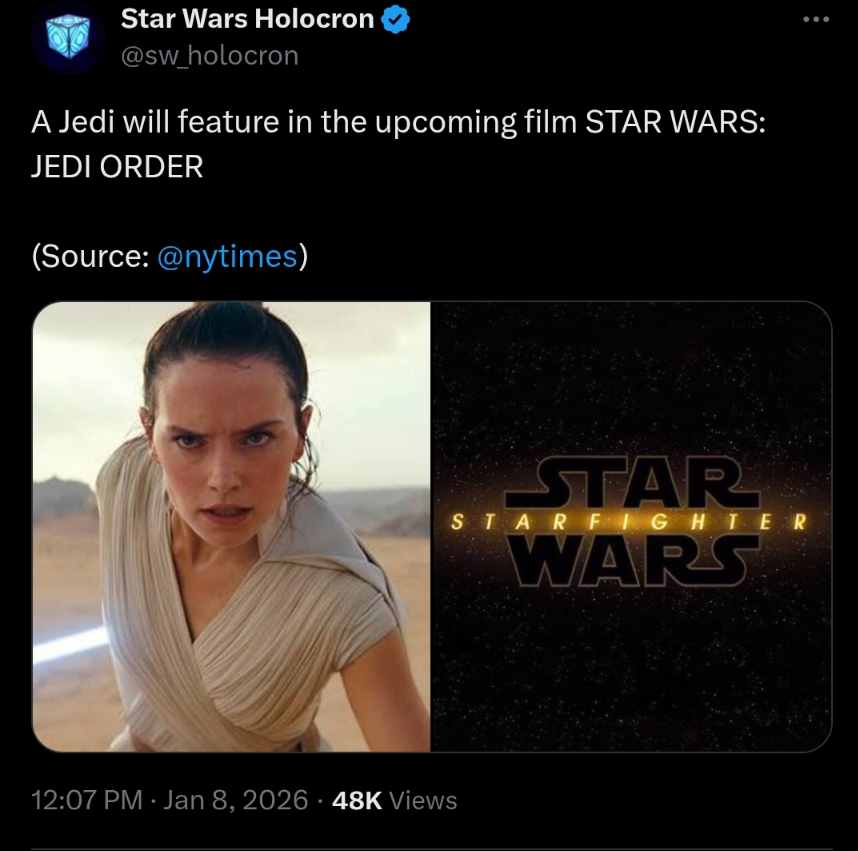
Task: Click the 12:07 PM timestamp
Action: (x=87, y=800)
